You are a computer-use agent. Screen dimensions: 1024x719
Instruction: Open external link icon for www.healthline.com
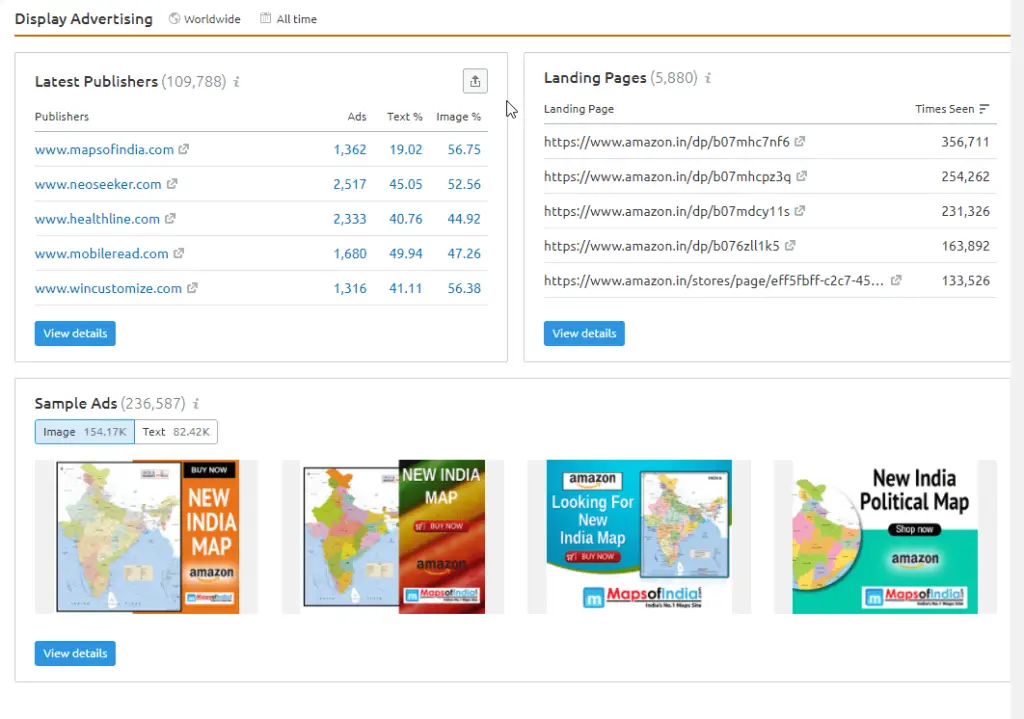point(170,218)
